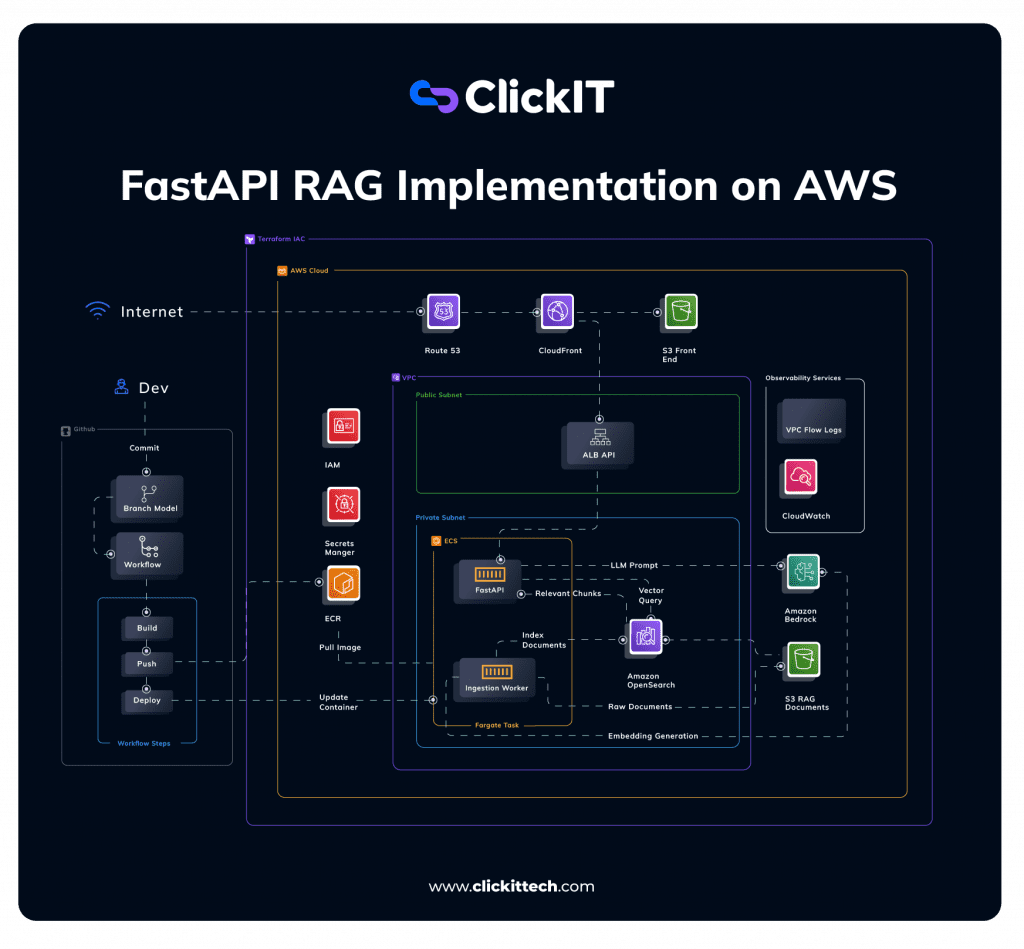
Task: Open the www.clickittech.com link
Action: tap(512, 886)
